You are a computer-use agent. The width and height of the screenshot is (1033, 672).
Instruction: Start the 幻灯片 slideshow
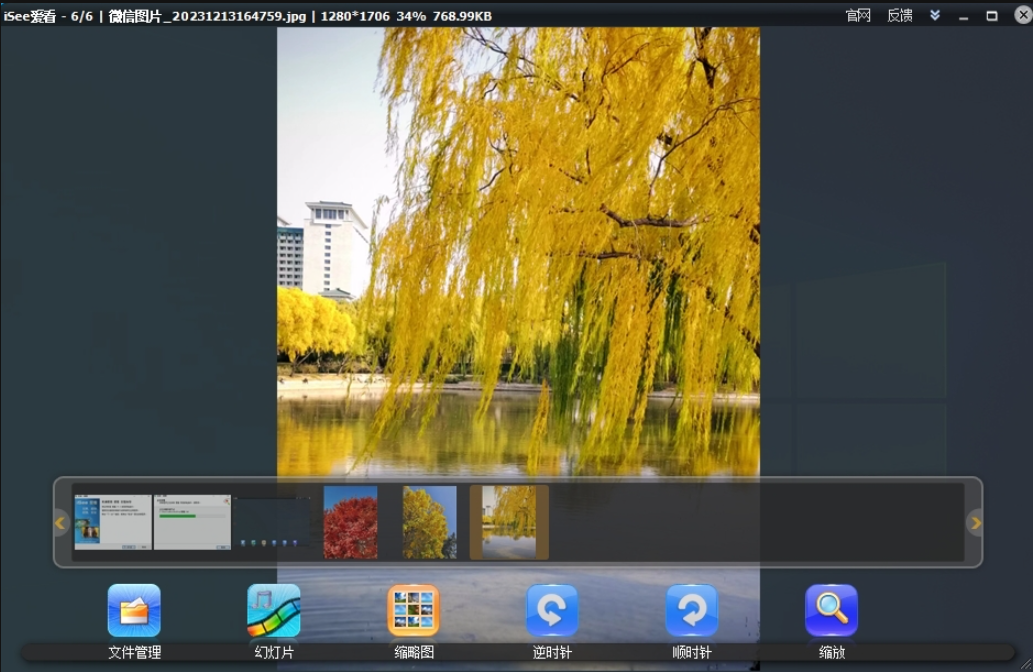pyautogui.click(x=272, y=610)
